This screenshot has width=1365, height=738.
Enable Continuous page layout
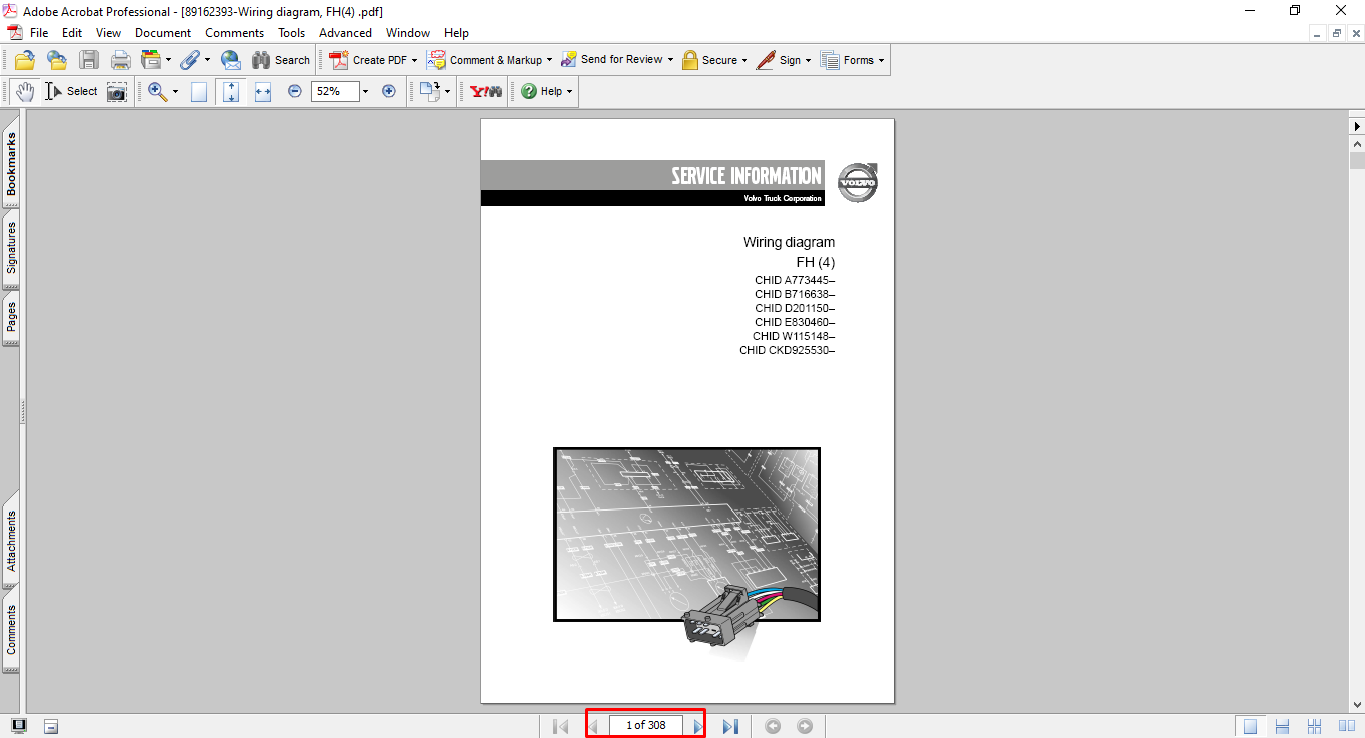click(x=1282, y=726)
